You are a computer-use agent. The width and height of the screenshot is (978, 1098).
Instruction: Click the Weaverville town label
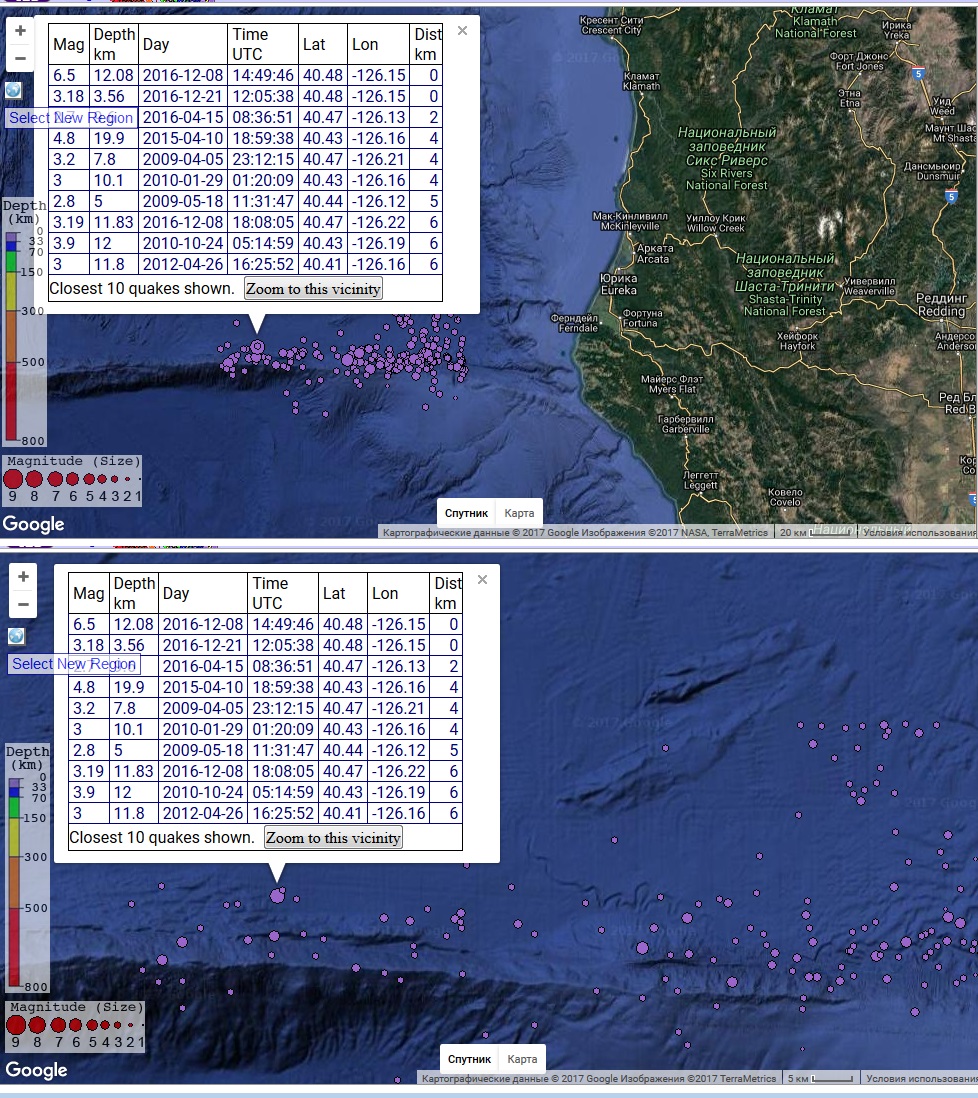point(869,286)
